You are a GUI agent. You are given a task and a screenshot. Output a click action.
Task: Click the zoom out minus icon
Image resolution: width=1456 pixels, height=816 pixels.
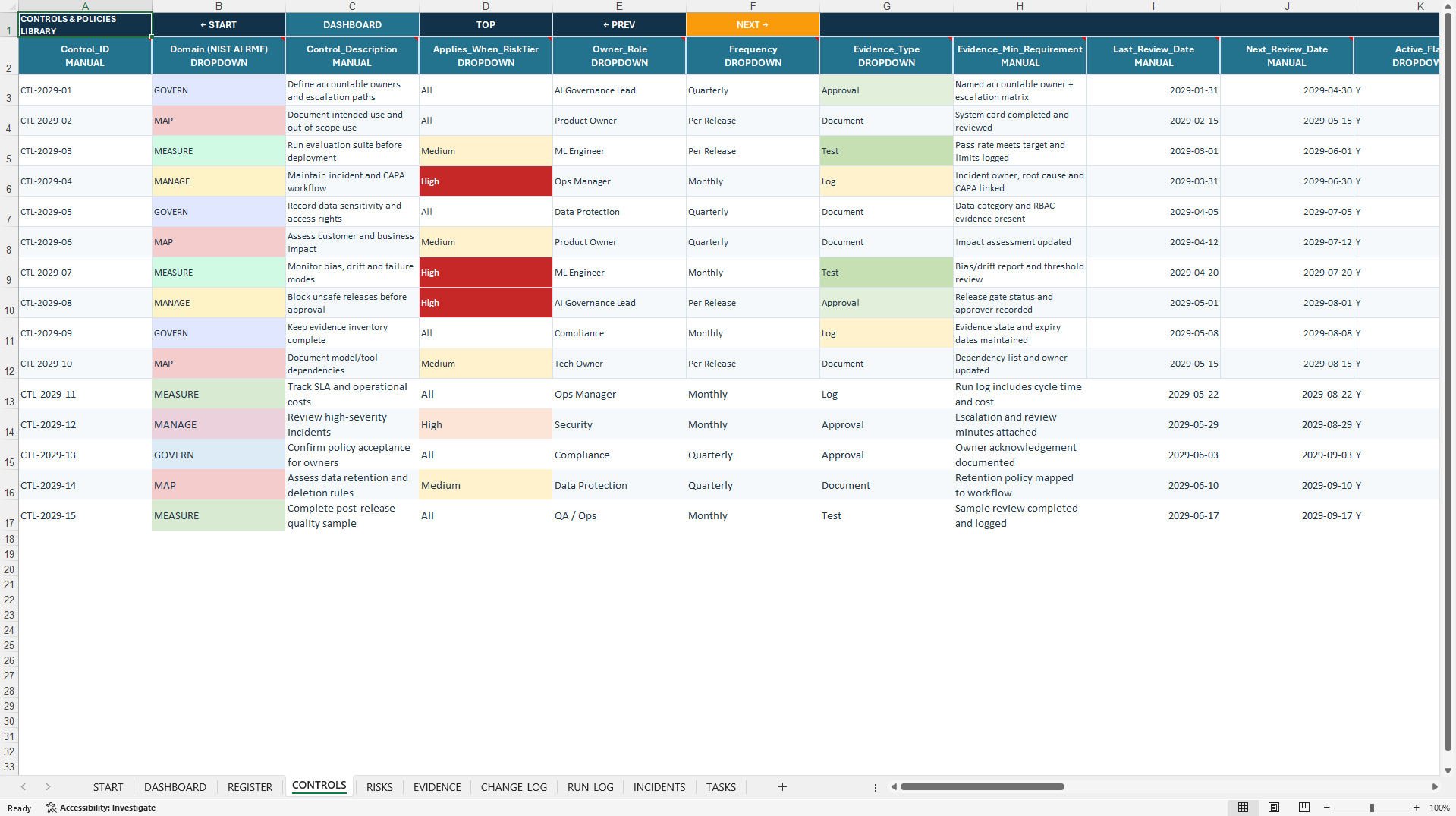[x=1326, y=808]
